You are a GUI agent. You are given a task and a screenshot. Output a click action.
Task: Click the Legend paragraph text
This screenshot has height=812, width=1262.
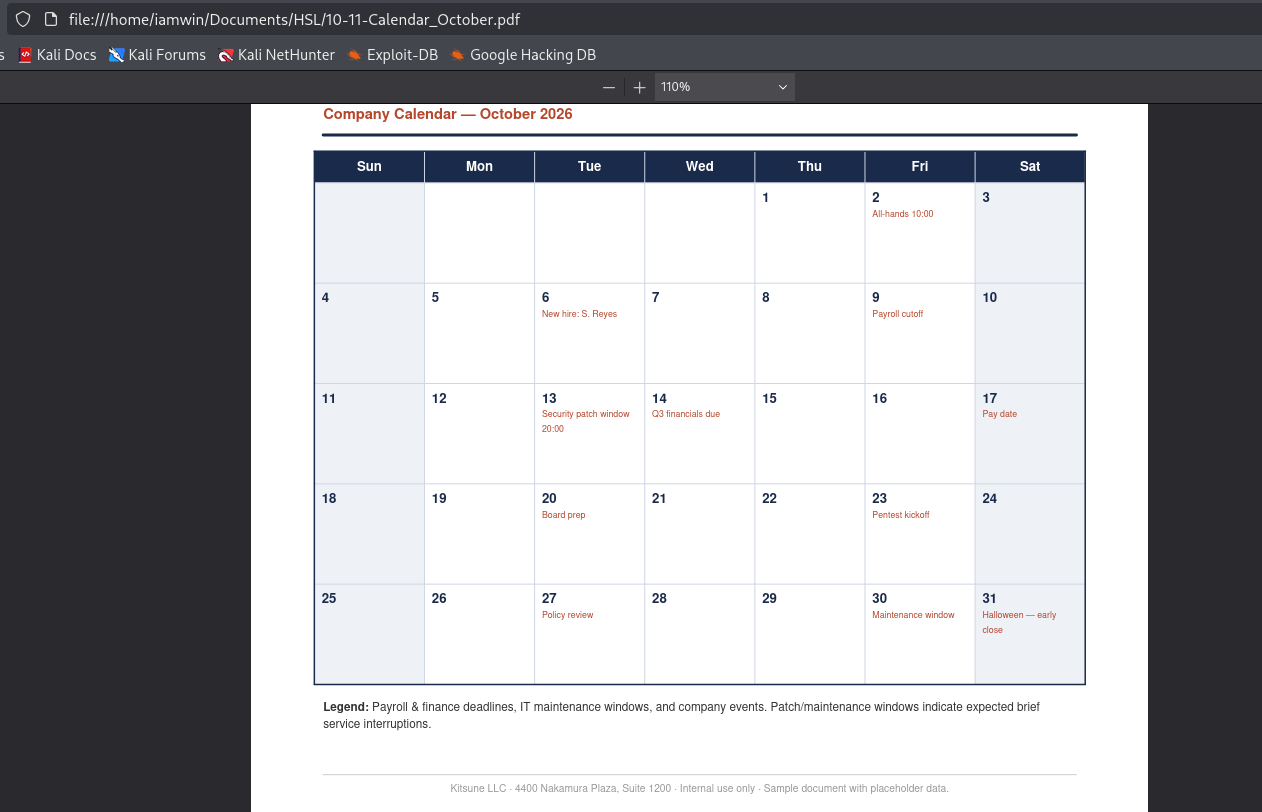point(682,715)
